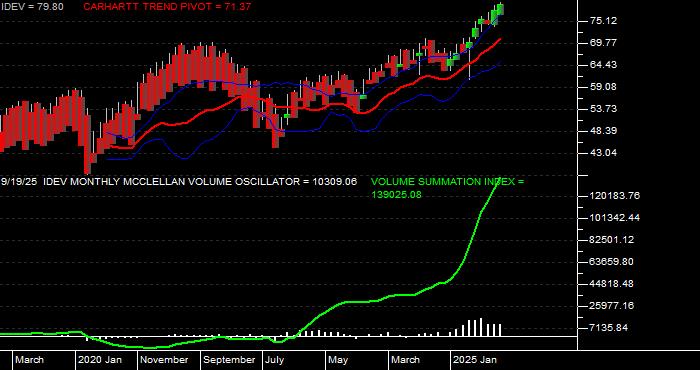This screenshot has height=370, width=700.
Task: Click the 48.39 price axis value
Action: coord(604,131)
